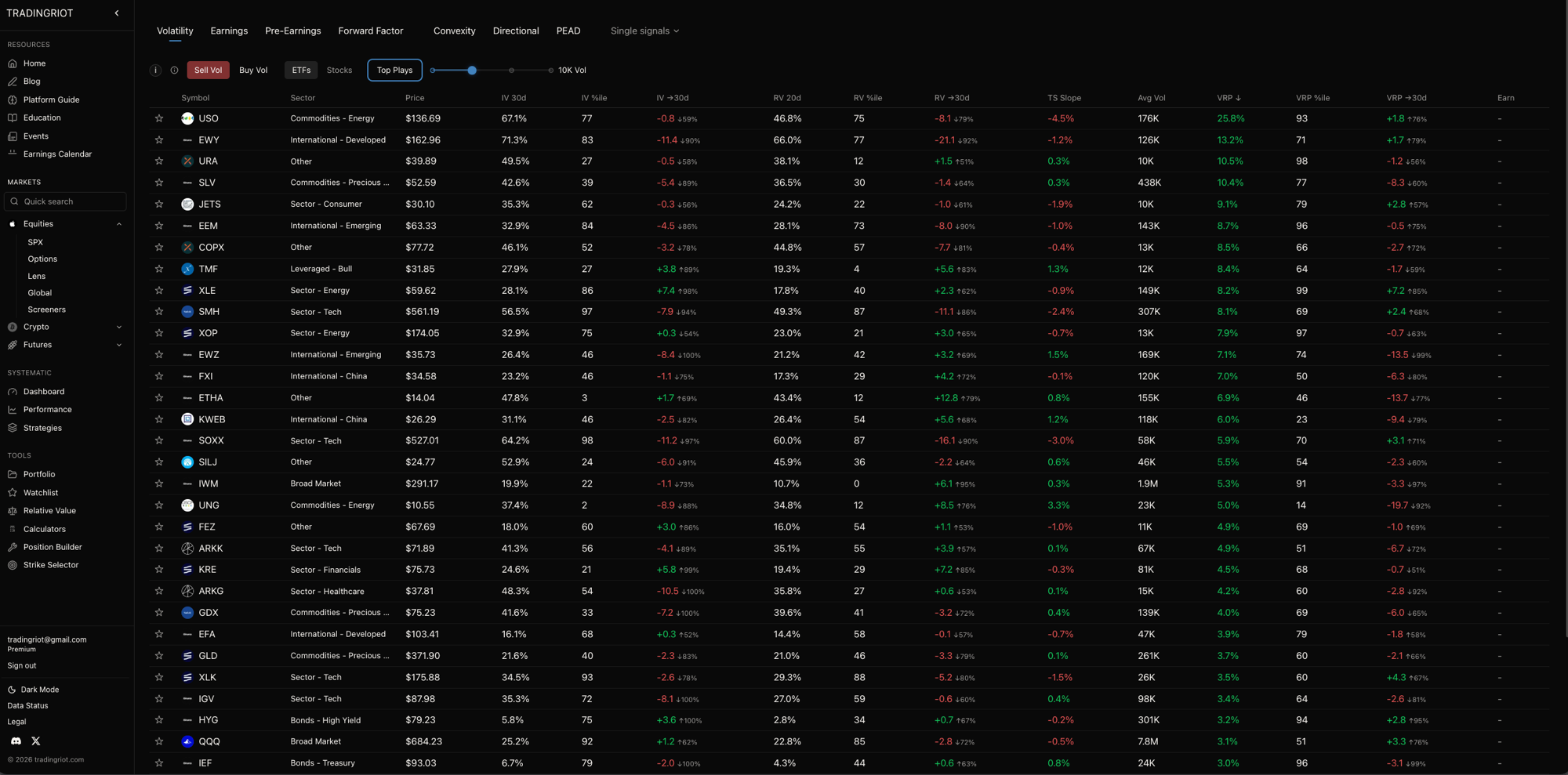Click the info icon beside Sell Vol
The height and width of the screenshot is (775, 1568).
155,70
